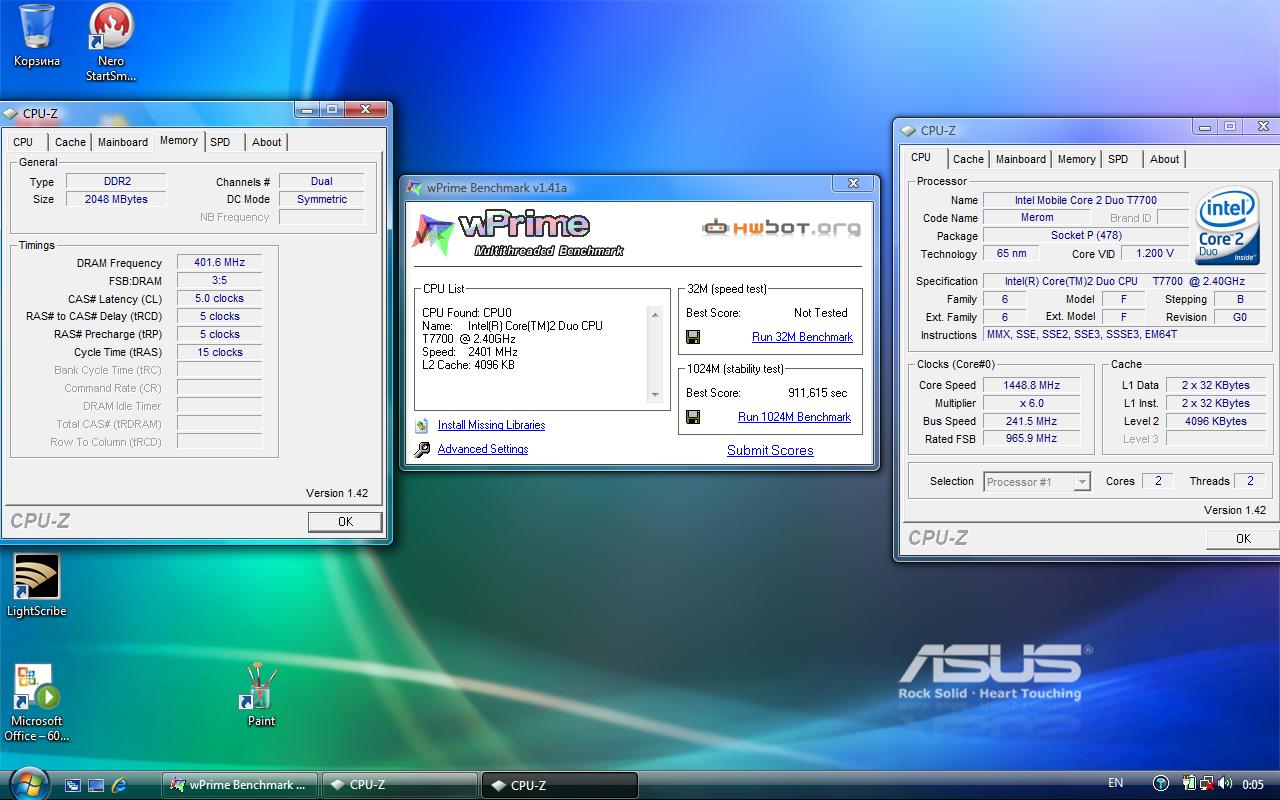The width and height of the screenshot is (1280, 800).
Task: Switch to CPU tab in left CPU-Z window
Action: tap(23, 142)
